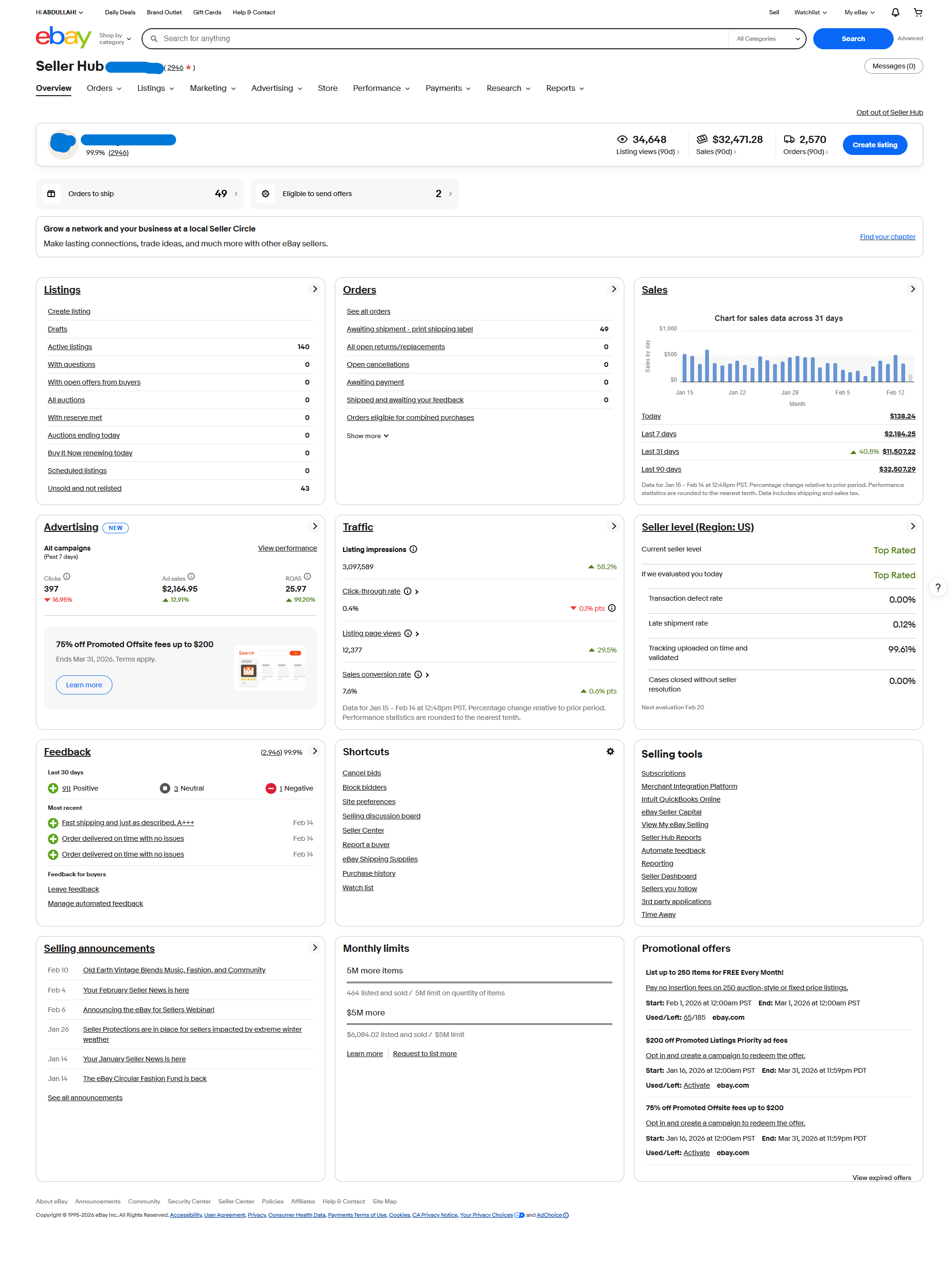The height and width of the screenshot is (1268, 952).
Task: Click the Shortcuts settings gear icon
Action: 610,751
